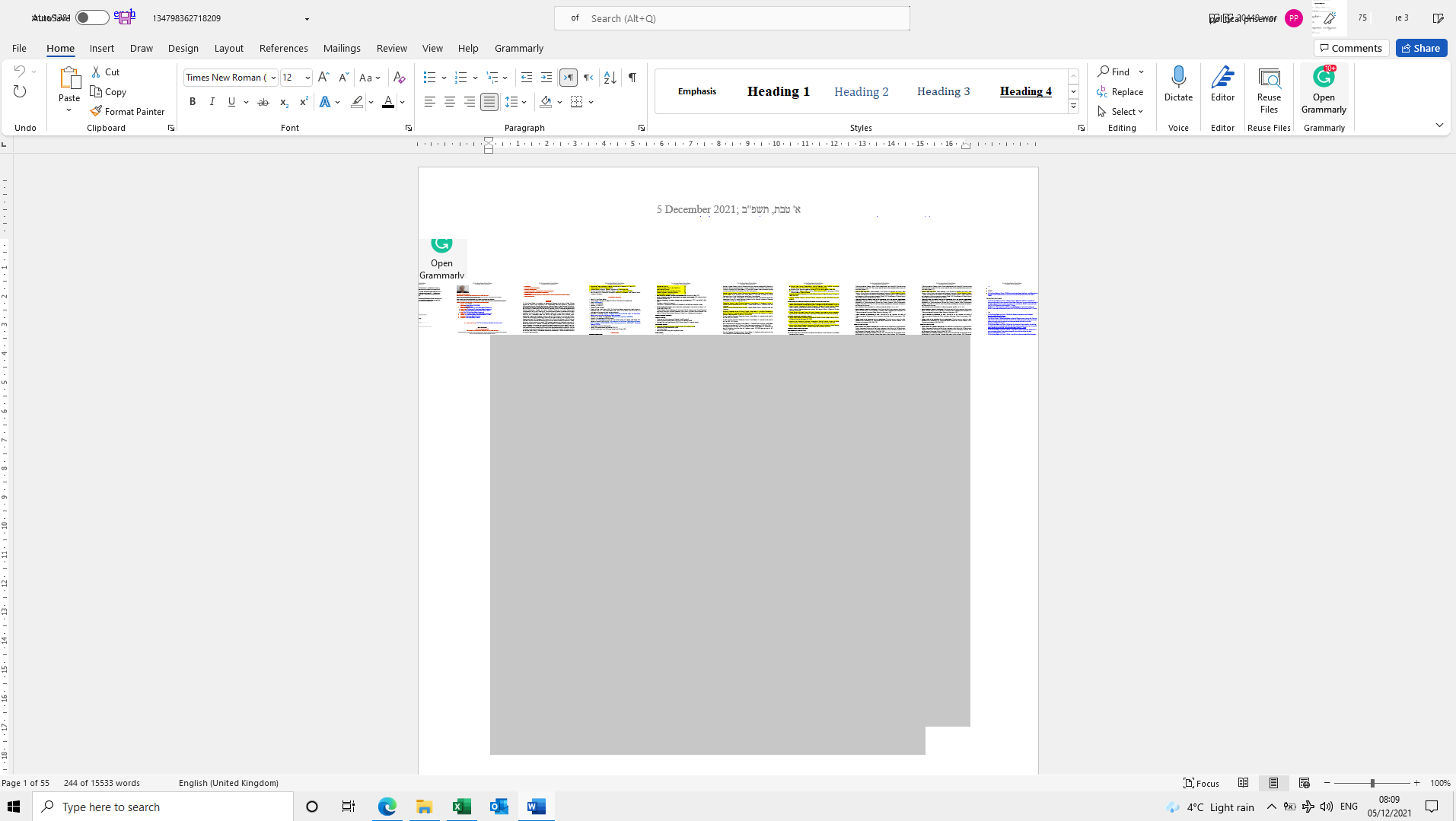
Task: Click the Paste clipboard icon
Action: [69, 78]
